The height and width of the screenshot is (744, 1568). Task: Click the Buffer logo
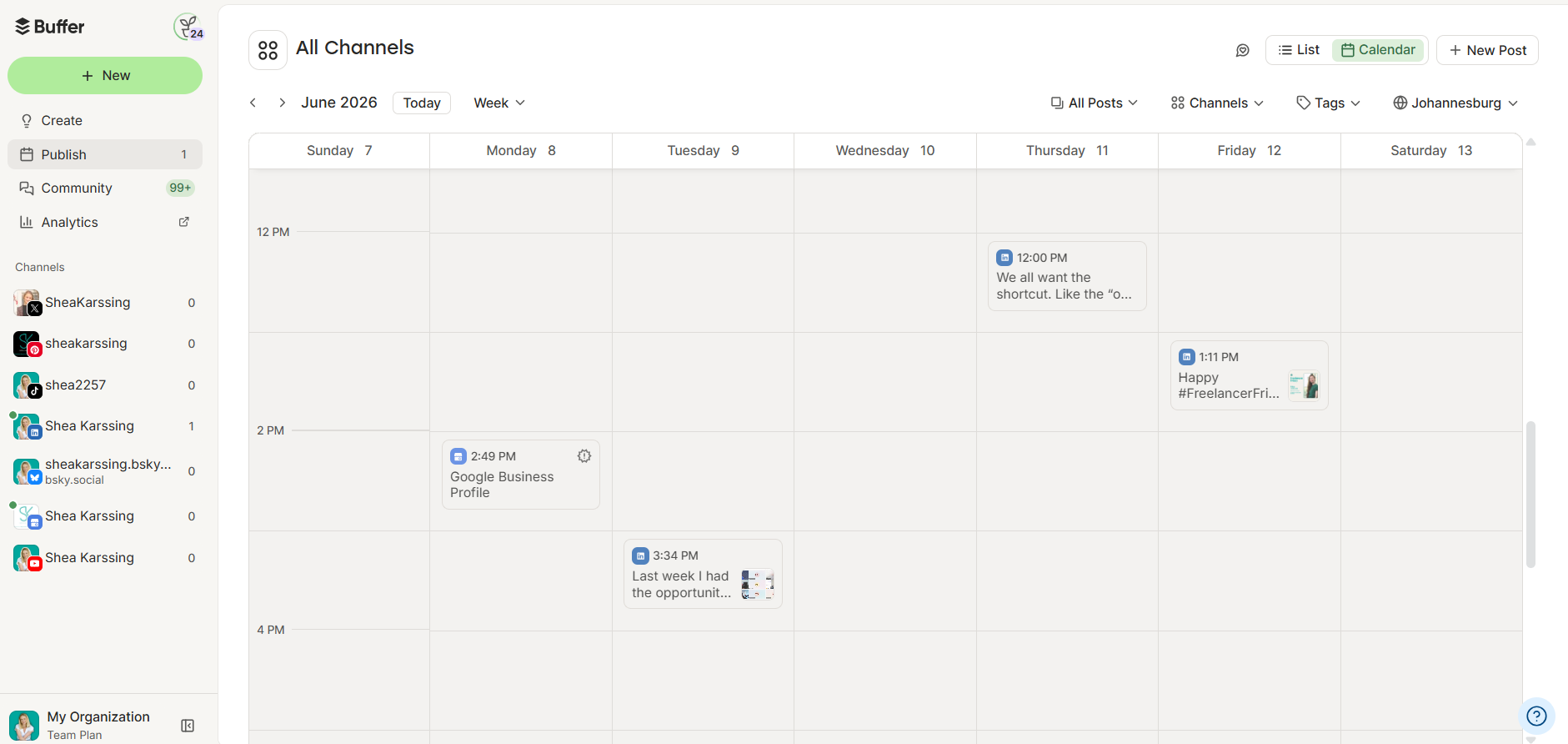coord(50,27)
